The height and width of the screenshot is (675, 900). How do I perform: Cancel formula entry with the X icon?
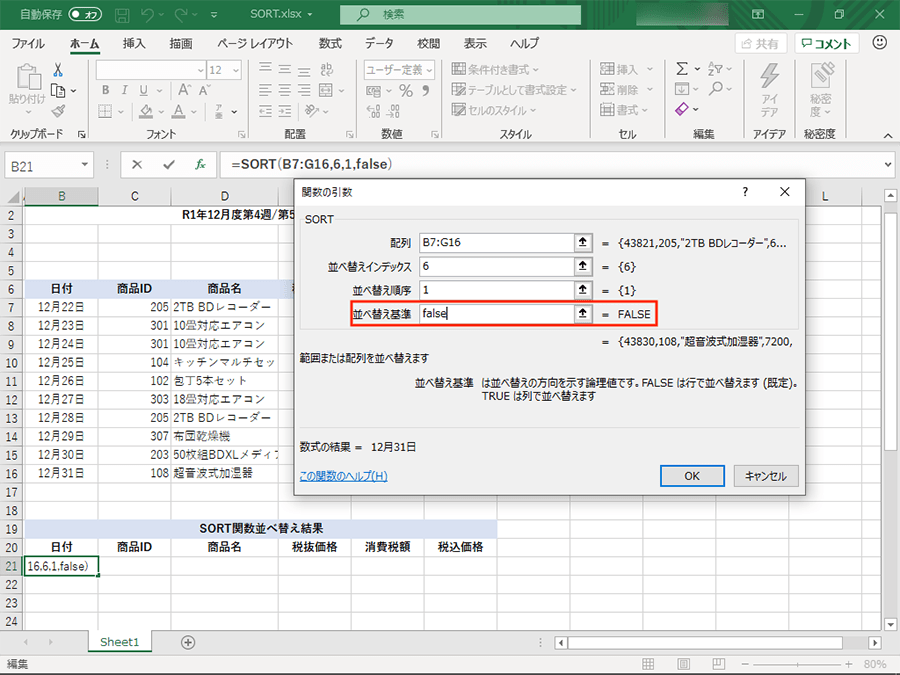click(x=137, y=164)
